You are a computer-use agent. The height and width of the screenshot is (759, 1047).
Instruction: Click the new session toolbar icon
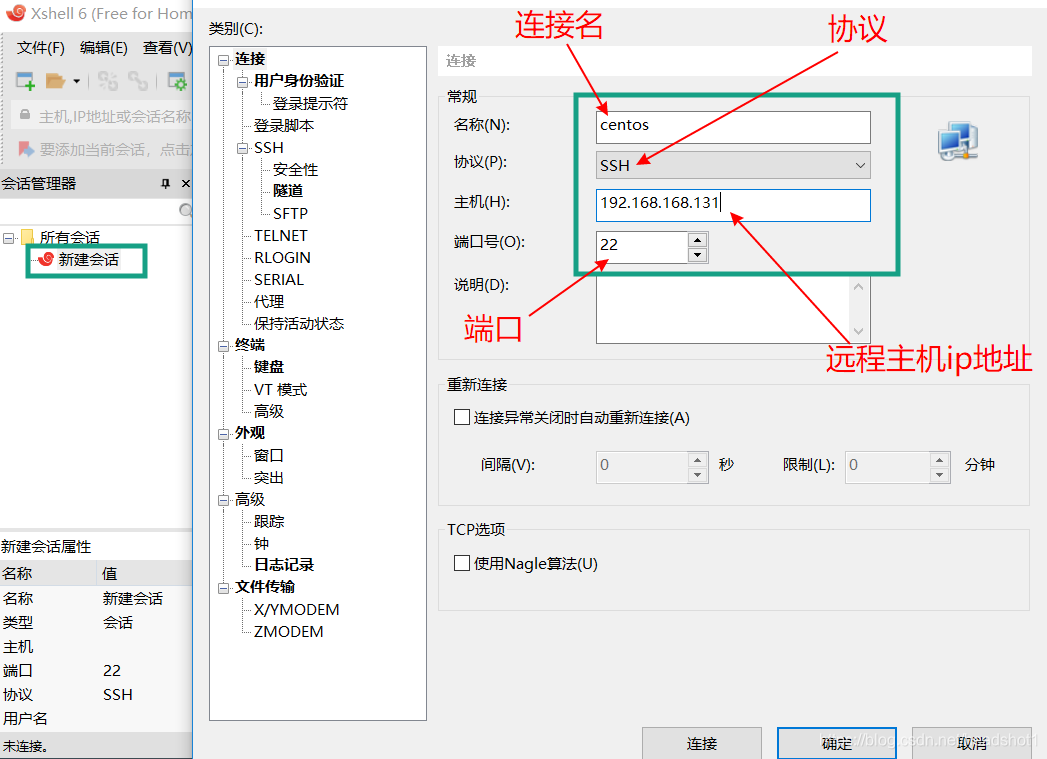click(x=25, y=81)
